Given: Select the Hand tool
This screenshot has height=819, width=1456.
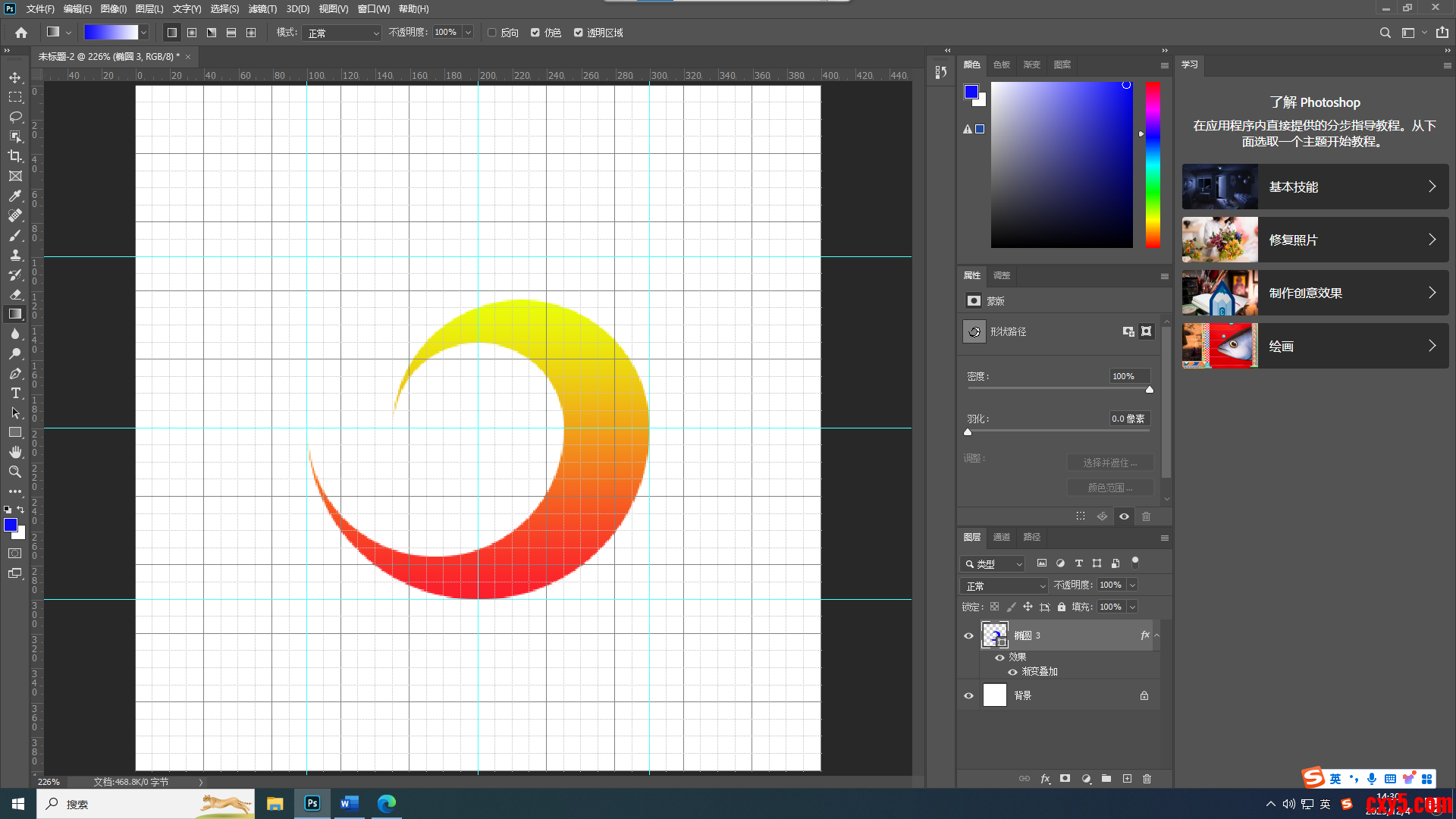Looking at the screenshot, I should pyautogui.click(x=15, y=452).
